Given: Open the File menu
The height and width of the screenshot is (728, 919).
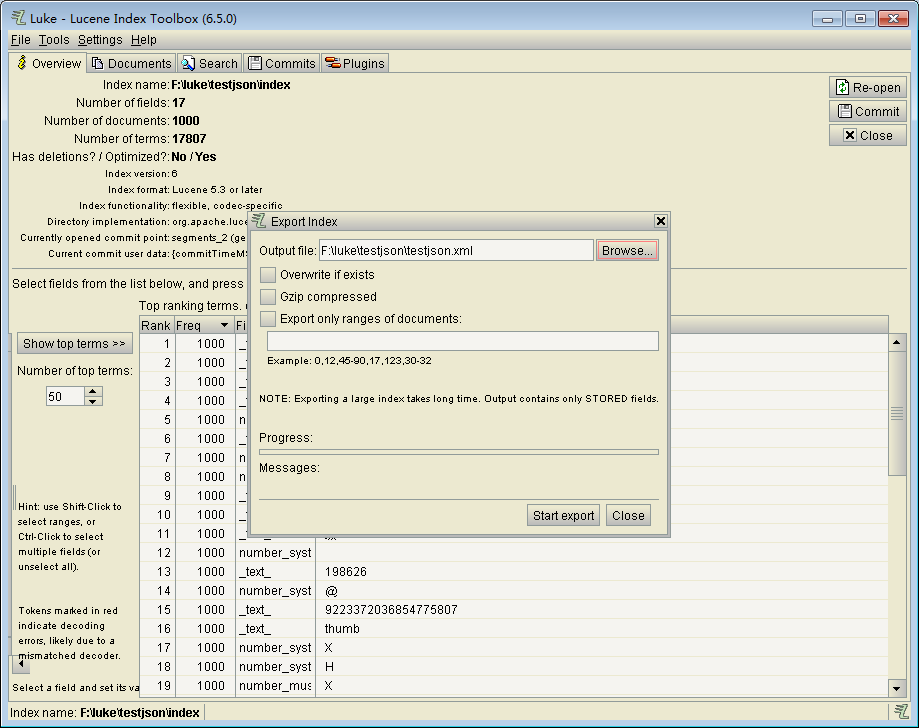Looking at the screenshot, I should 21,40.
